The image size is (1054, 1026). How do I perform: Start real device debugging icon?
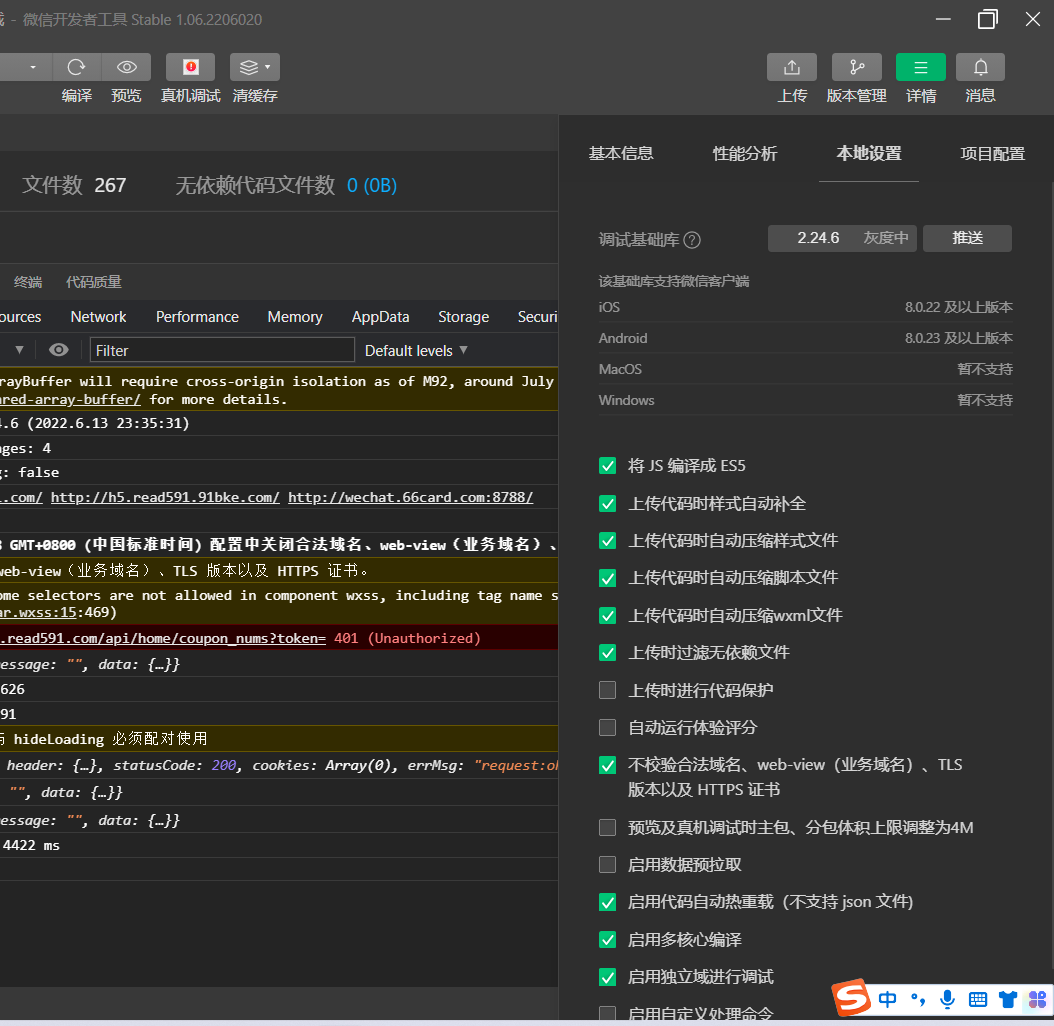point(191,67)
